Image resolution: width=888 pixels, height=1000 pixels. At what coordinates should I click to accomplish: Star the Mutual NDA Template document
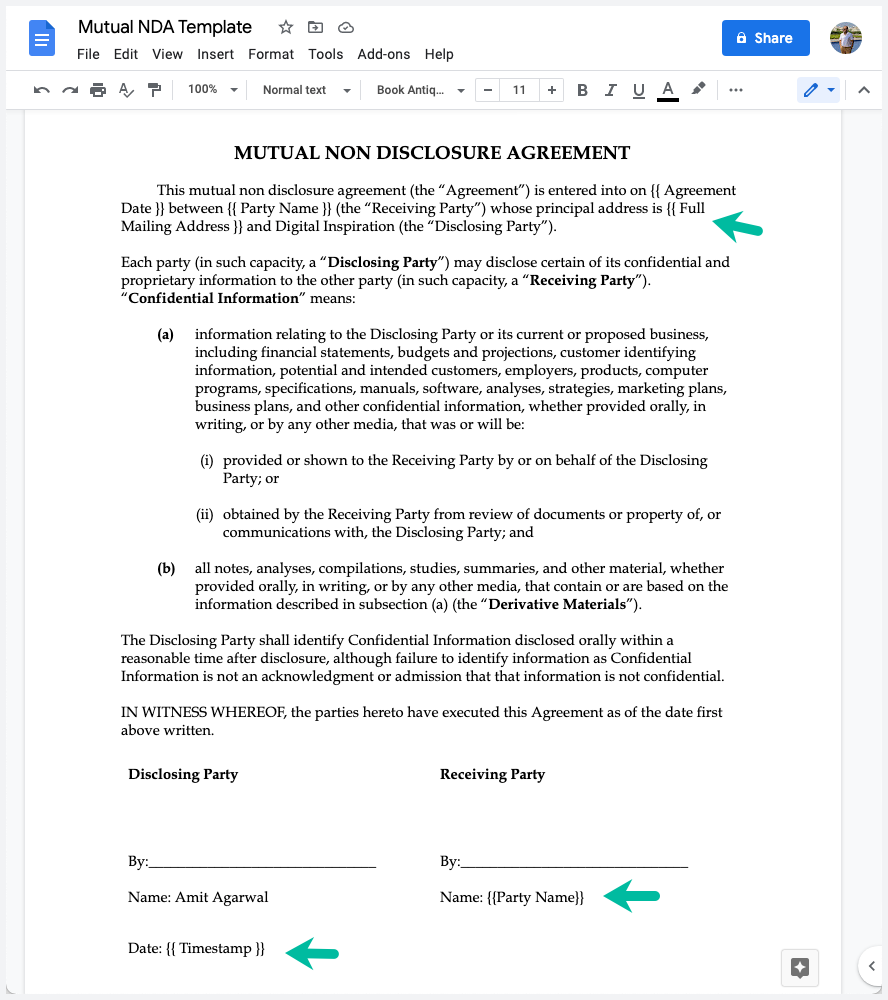285,27
